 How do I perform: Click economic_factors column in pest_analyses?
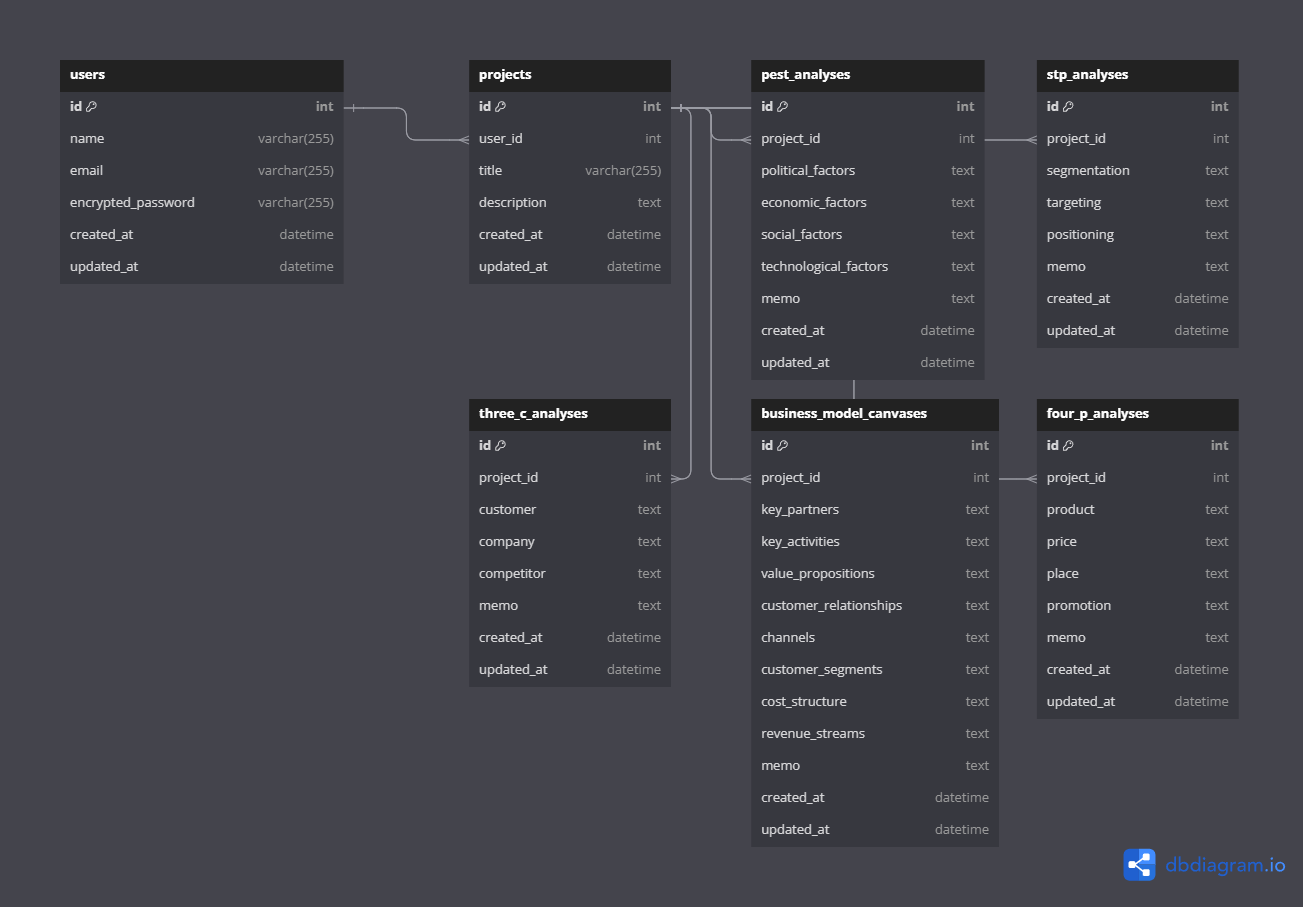coord(868,202)
